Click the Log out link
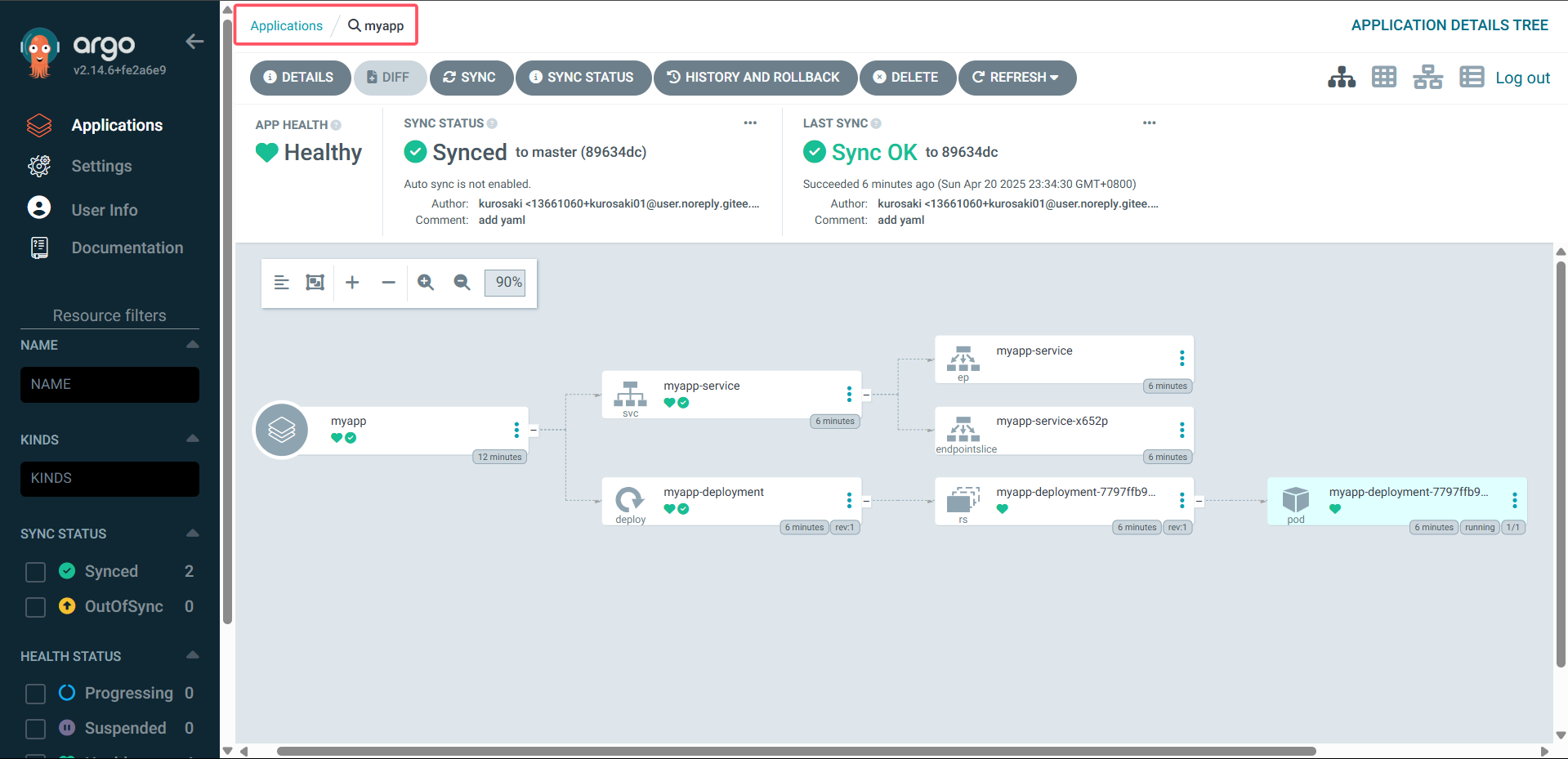Viewport: 1568px width, 759px height. coord(1522,78)
